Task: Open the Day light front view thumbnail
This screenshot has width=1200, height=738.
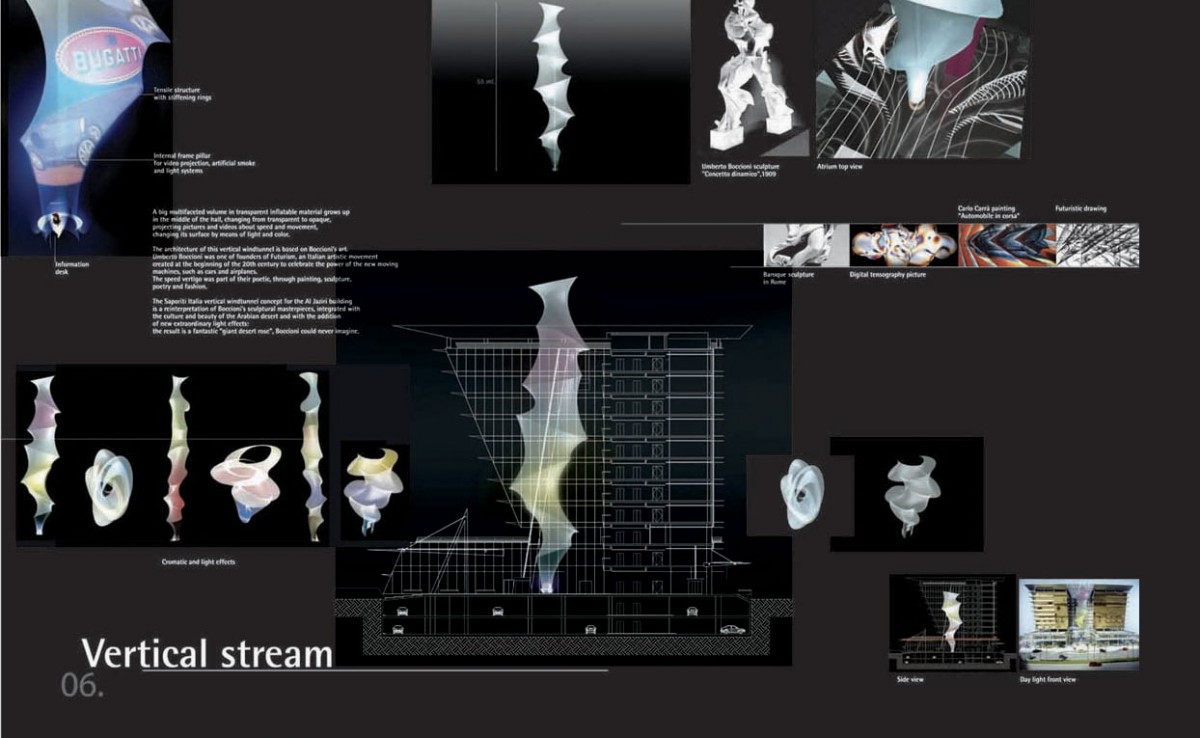Action: click(x=1078, y=623)
